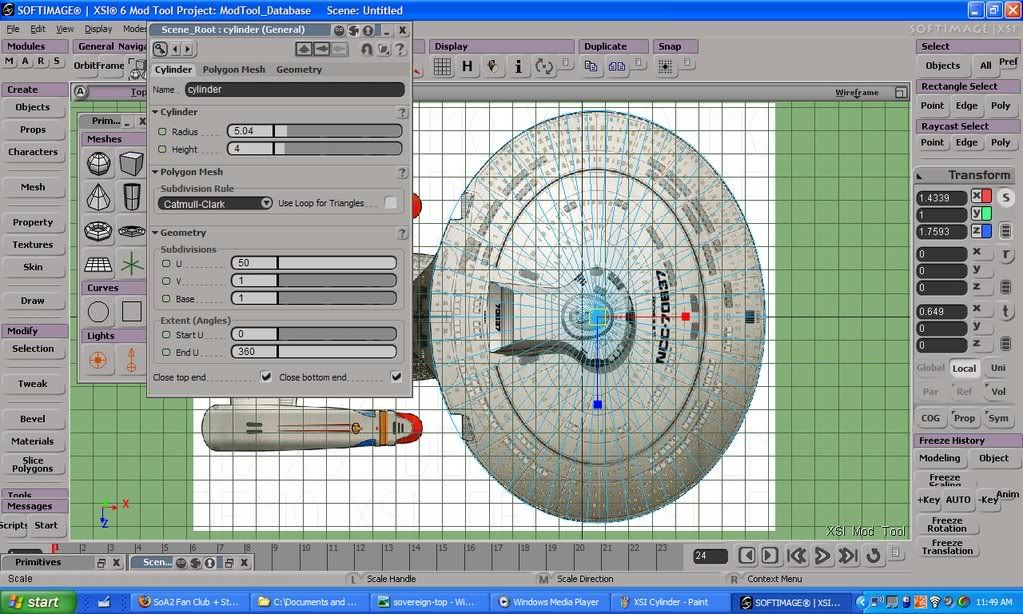
Task: Select the grid mesh primitive
Action: pyautogui.click(x=99, y=264)
